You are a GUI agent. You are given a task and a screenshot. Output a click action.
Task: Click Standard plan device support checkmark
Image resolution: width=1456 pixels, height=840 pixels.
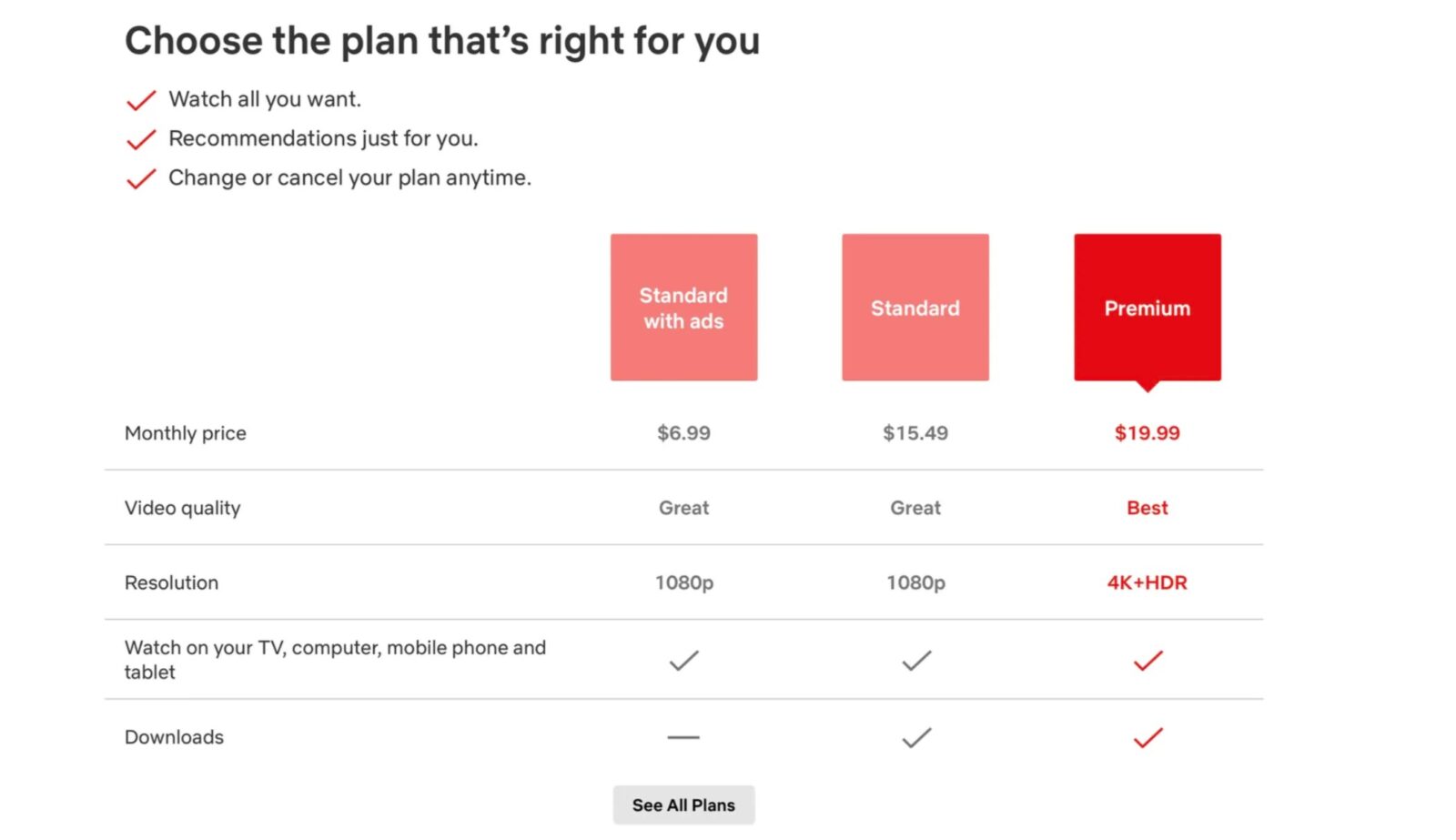click(915, 660)
